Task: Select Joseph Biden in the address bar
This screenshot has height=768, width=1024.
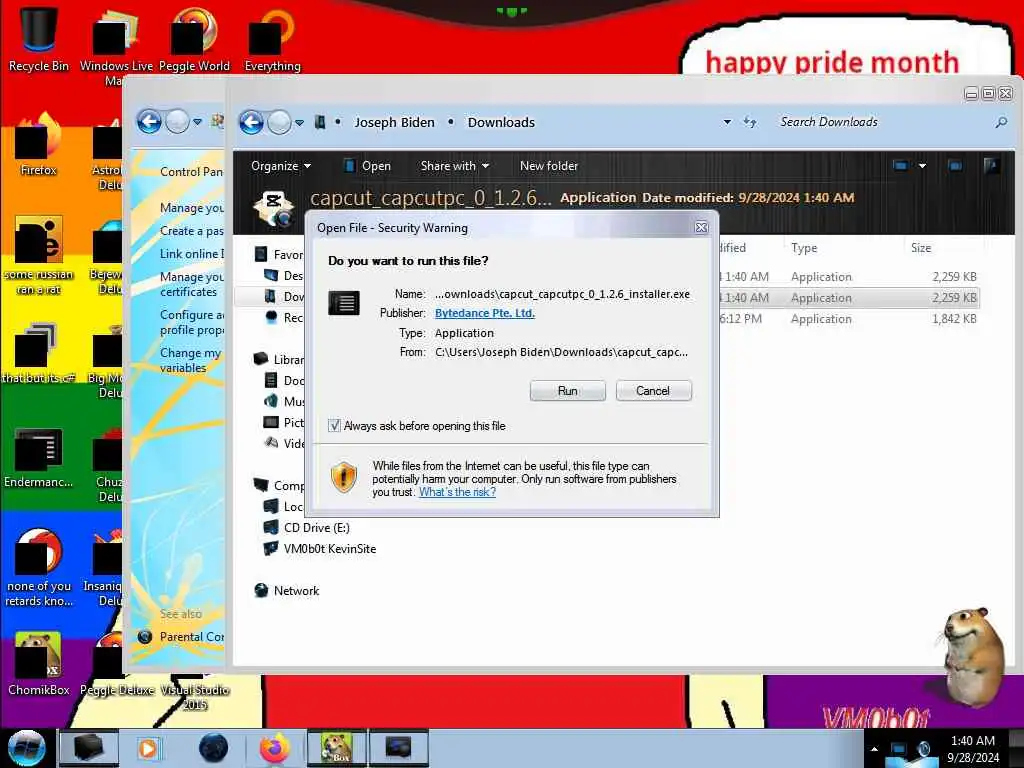Action: tap(394, 122)
